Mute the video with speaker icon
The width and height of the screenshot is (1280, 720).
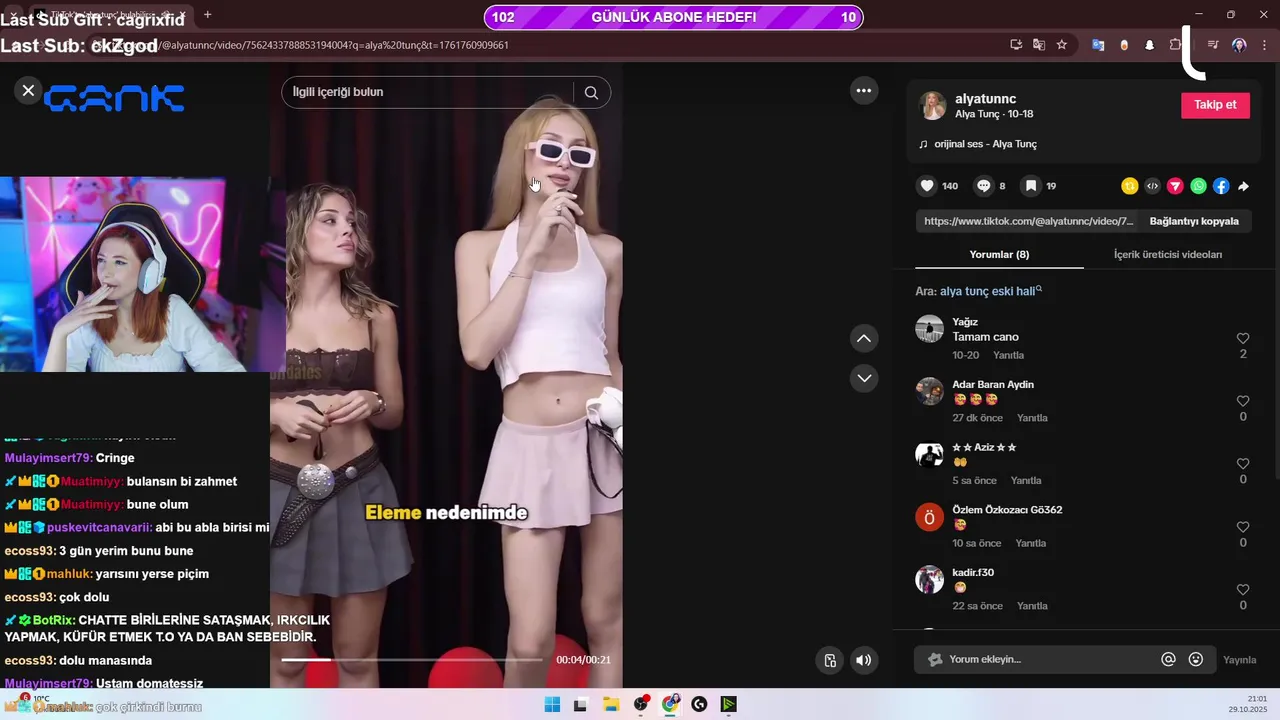coord(864,660)
